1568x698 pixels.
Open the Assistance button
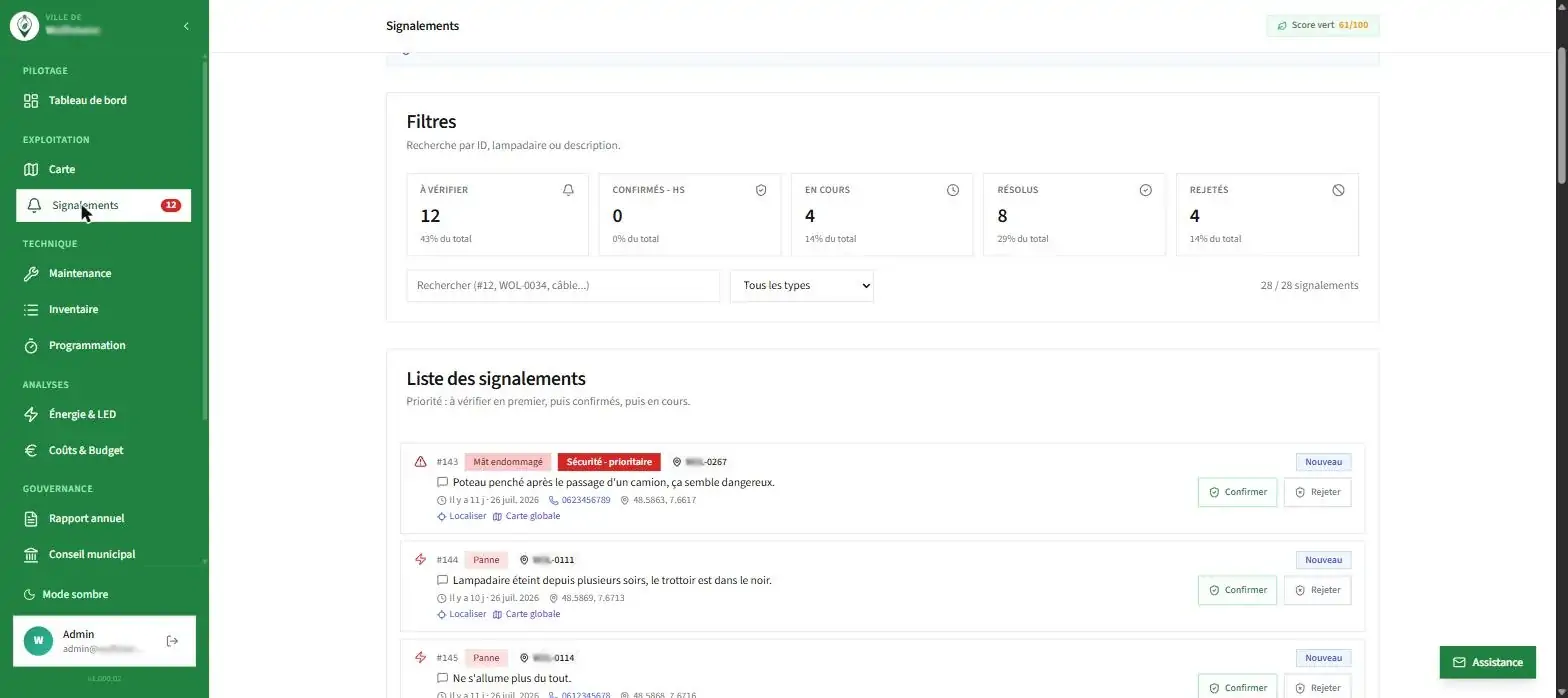(x=1487, y=662)
